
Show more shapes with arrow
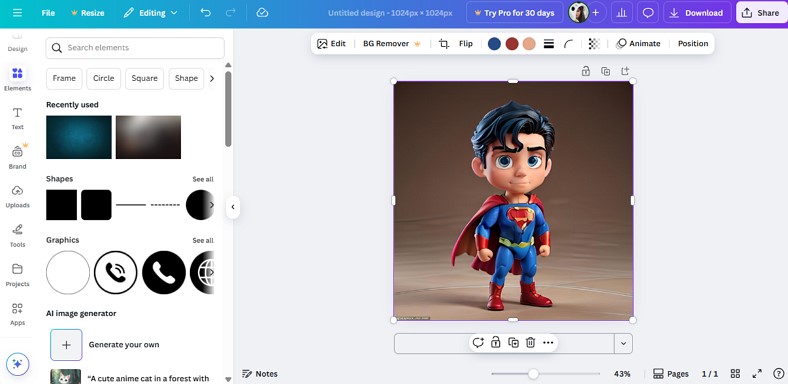[211, 205]
